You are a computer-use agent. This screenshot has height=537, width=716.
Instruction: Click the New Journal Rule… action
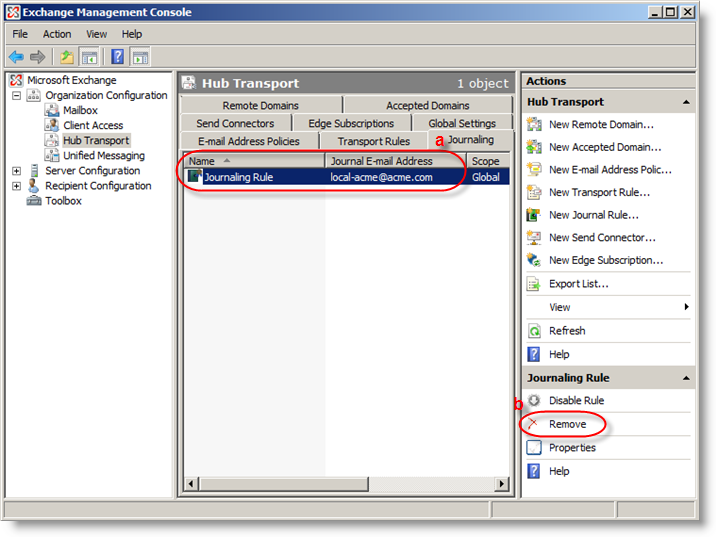pos(594,215)
